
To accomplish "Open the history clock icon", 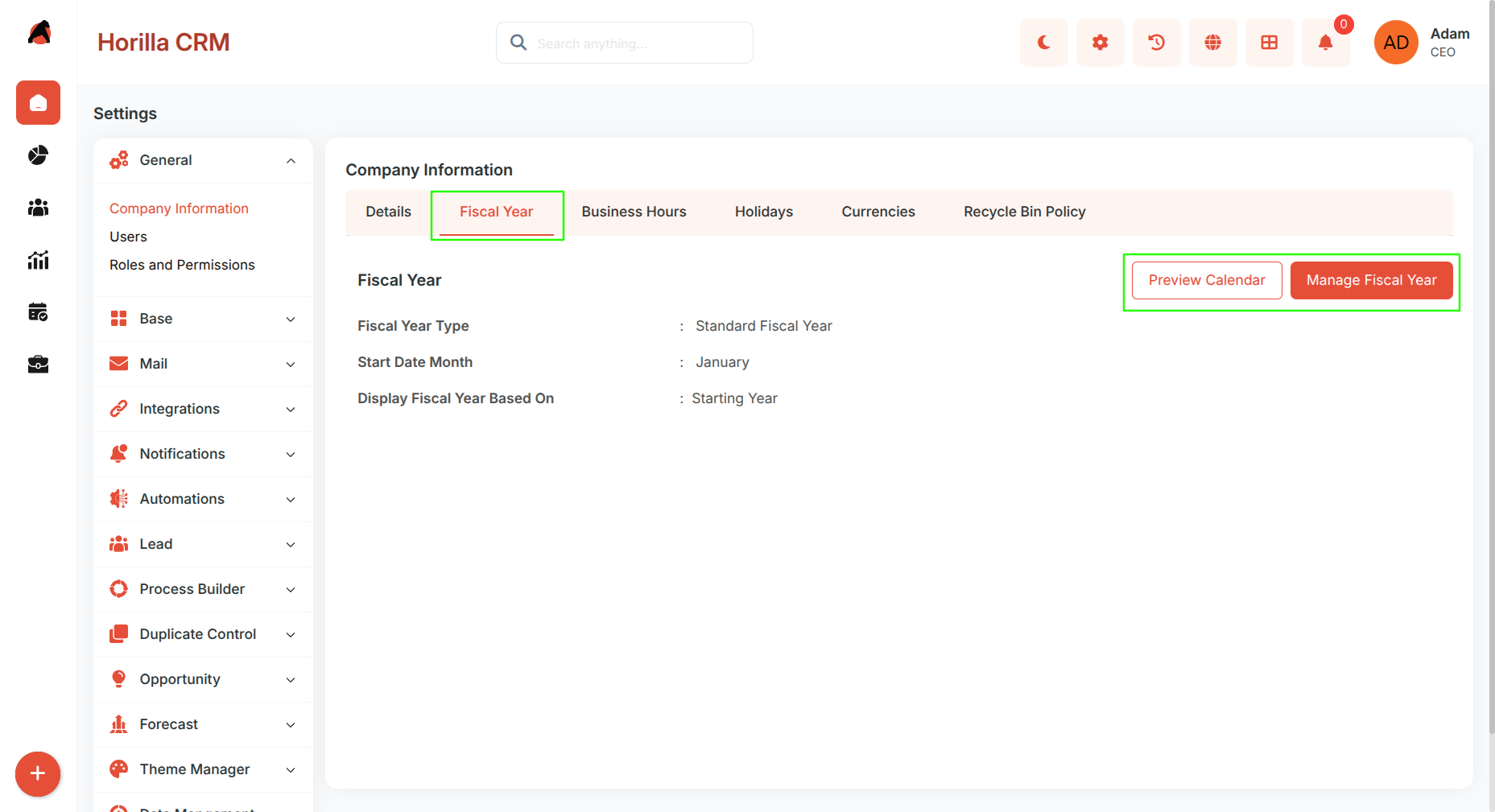I will [x=1157, y=43].
